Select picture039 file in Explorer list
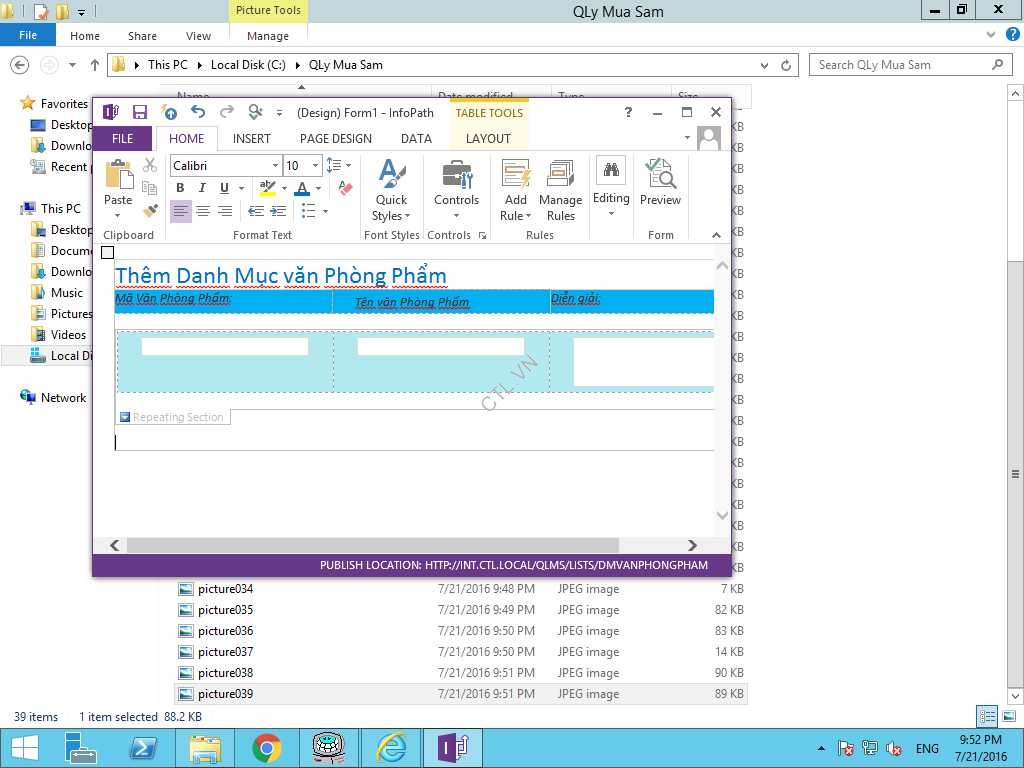Viewport: 1024px width, 768px height. (225, 694)
